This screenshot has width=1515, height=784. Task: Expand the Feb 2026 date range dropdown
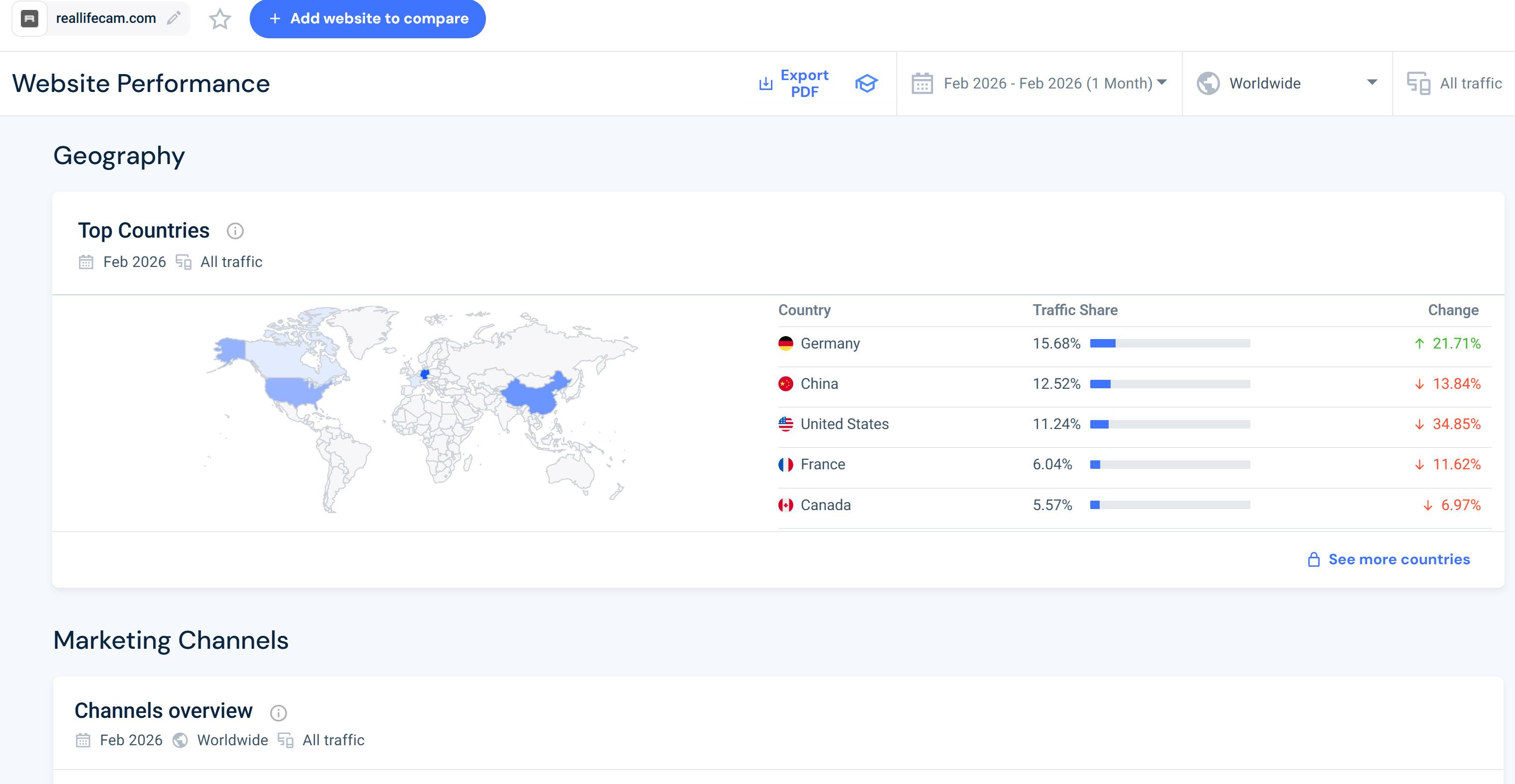[1047, 84]
